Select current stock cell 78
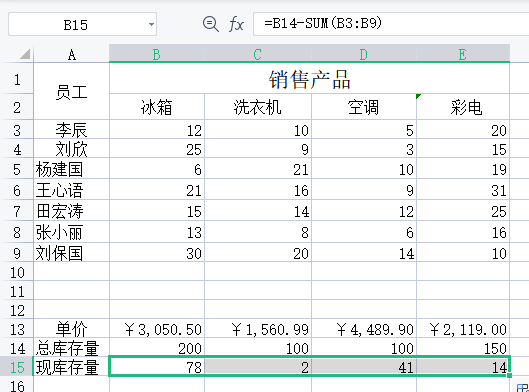 [157, 367]
